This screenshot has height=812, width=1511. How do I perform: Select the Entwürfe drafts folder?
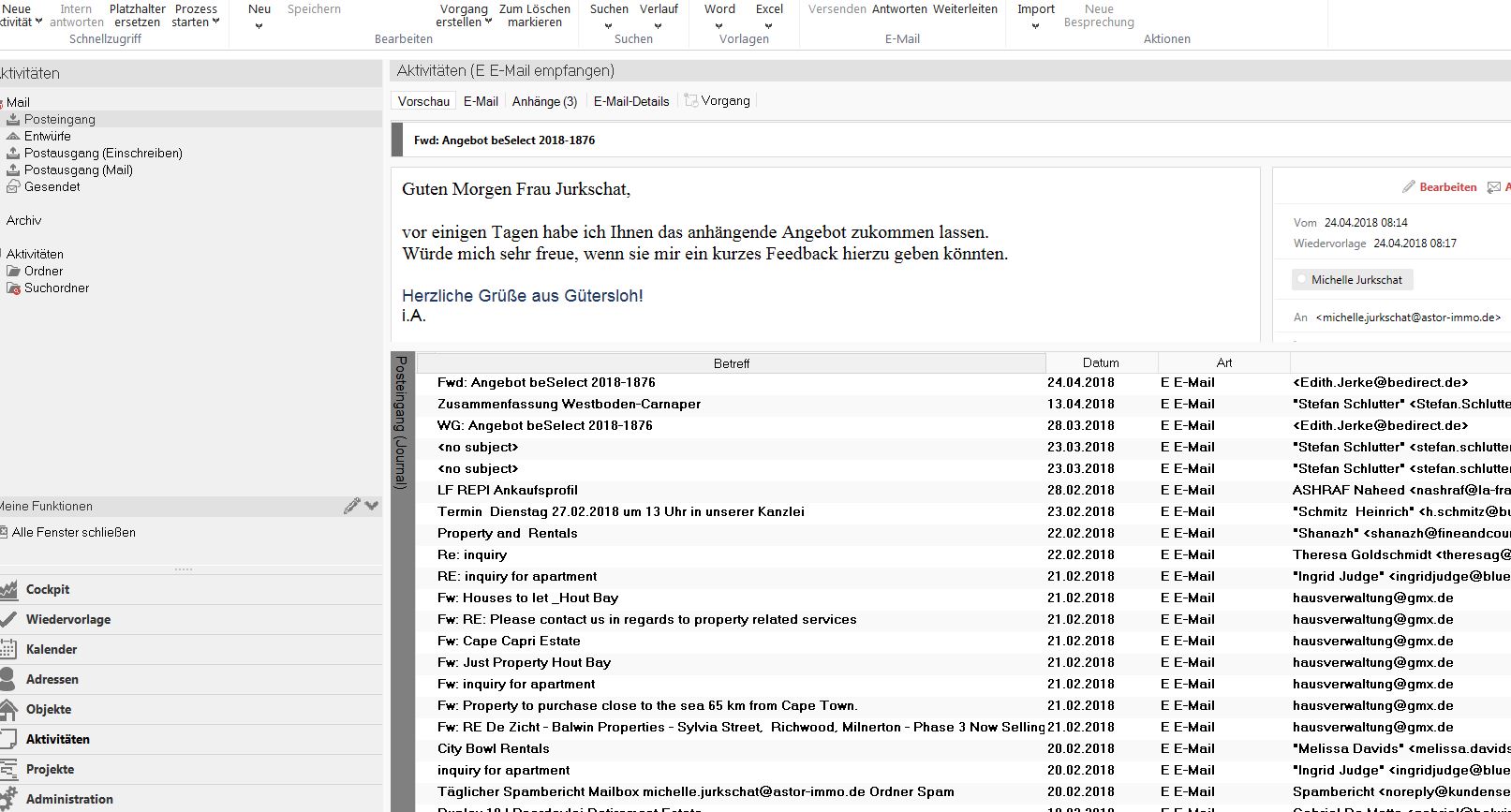[47, 136]
